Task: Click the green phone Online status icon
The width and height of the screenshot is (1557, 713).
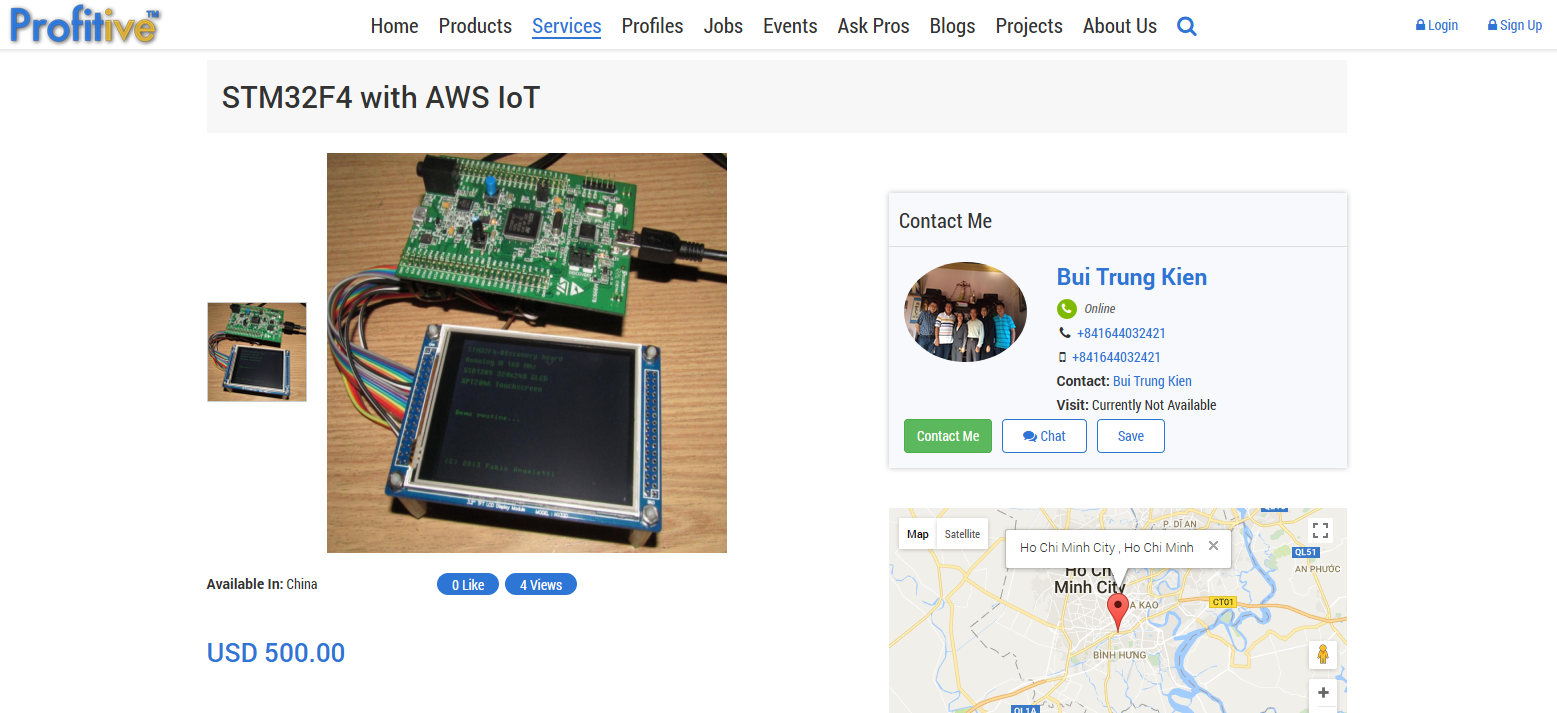Action: click(1066, 308)
